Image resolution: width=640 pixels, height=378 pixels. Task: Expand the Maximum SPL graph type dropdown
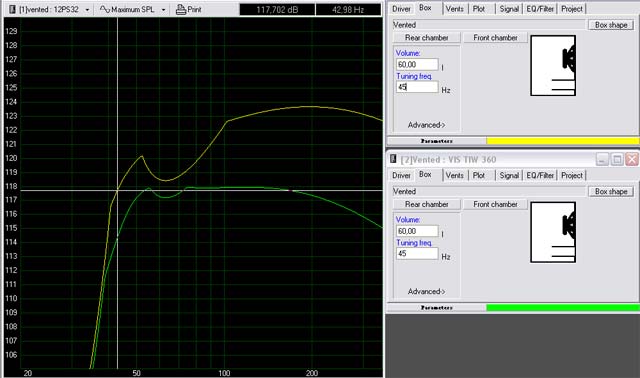click(x=163, y=10)
